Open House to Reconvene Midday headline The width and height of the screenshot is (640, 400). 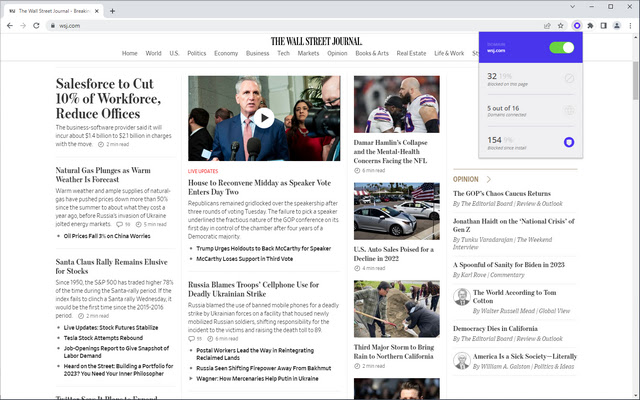coord(259,187)
